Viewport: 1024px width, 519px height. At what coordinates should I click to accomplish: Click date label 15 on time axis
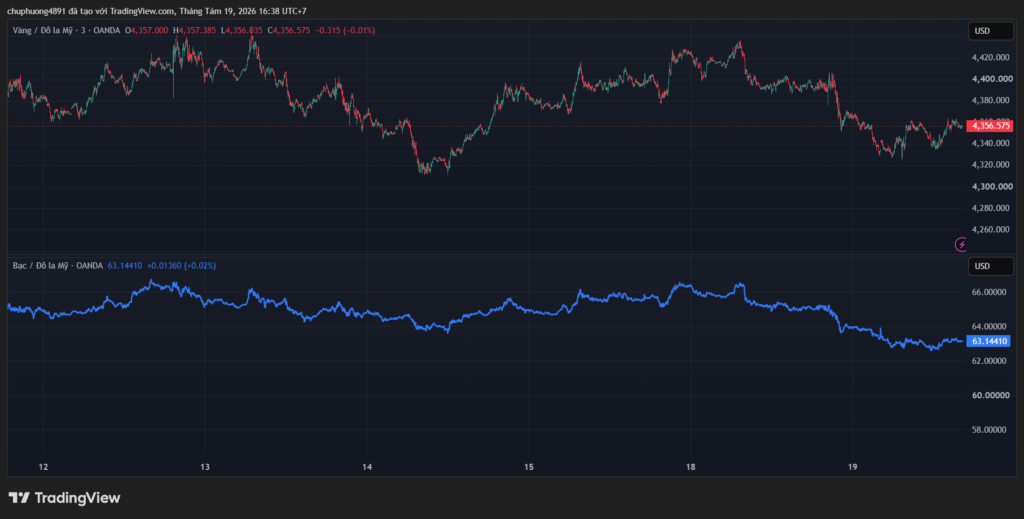[529, 467]
